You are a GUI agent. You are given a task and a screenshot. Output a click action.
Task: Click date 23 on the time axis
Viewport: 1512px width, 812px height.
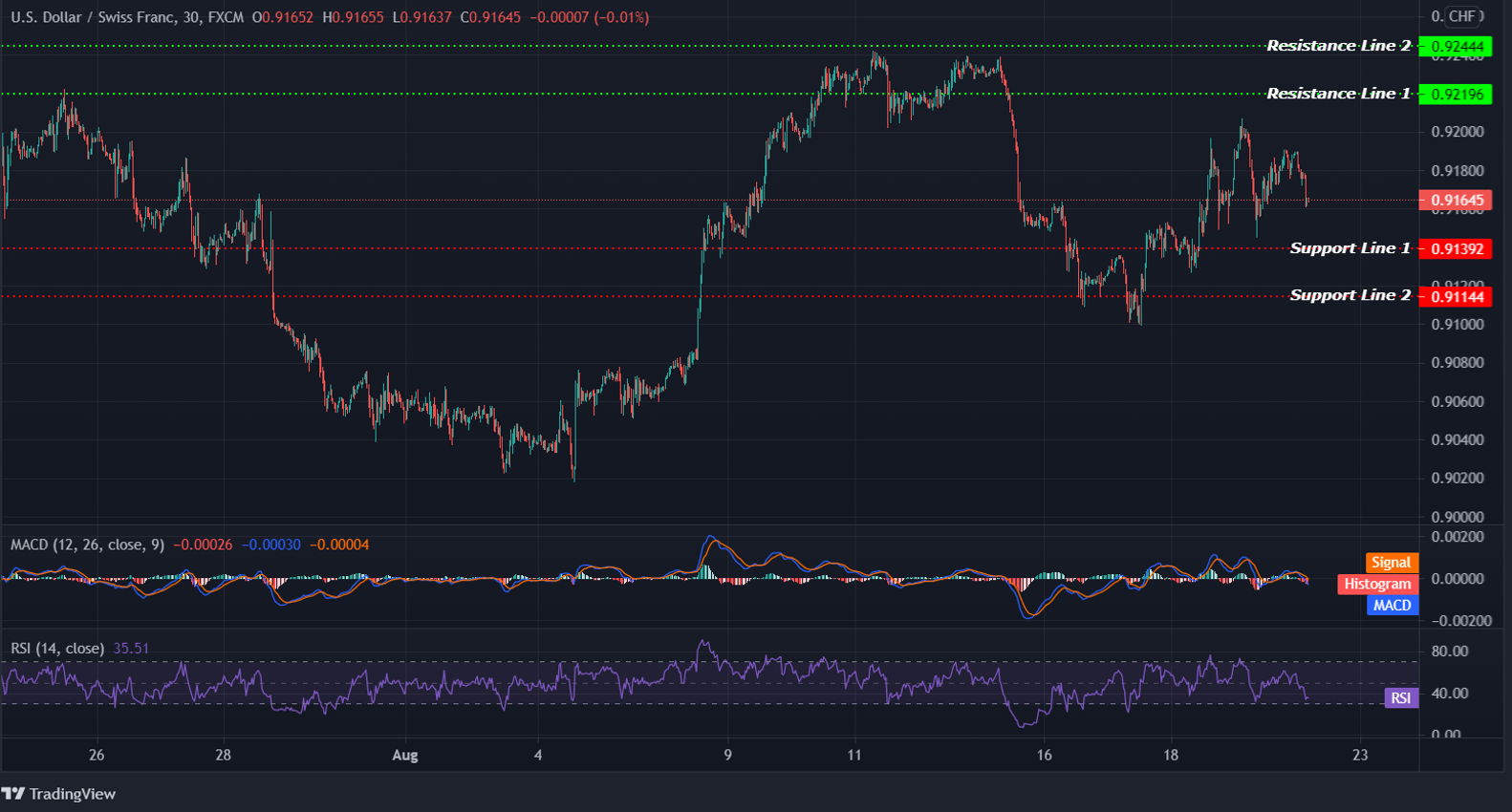click(x=1360, y=755)
